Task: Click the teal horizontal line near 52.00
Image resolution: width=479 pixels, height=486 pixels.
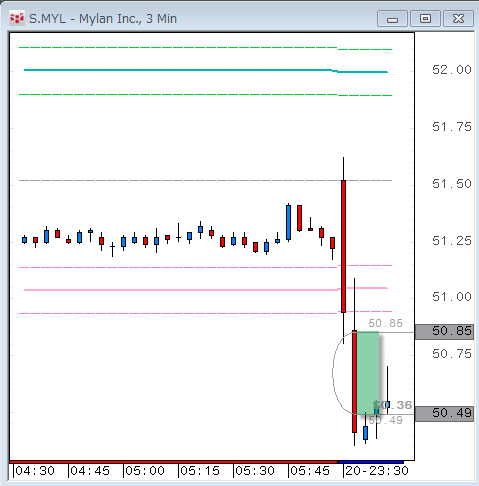Action: [206, 70]
